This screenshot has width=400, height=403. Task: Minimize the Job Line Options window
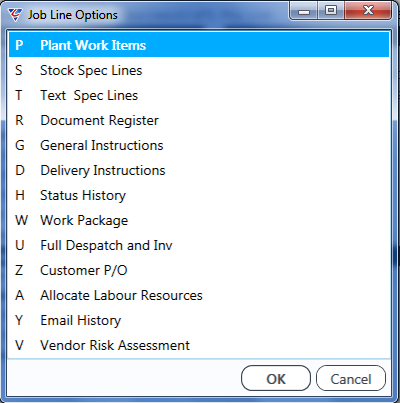click(303, 11)
